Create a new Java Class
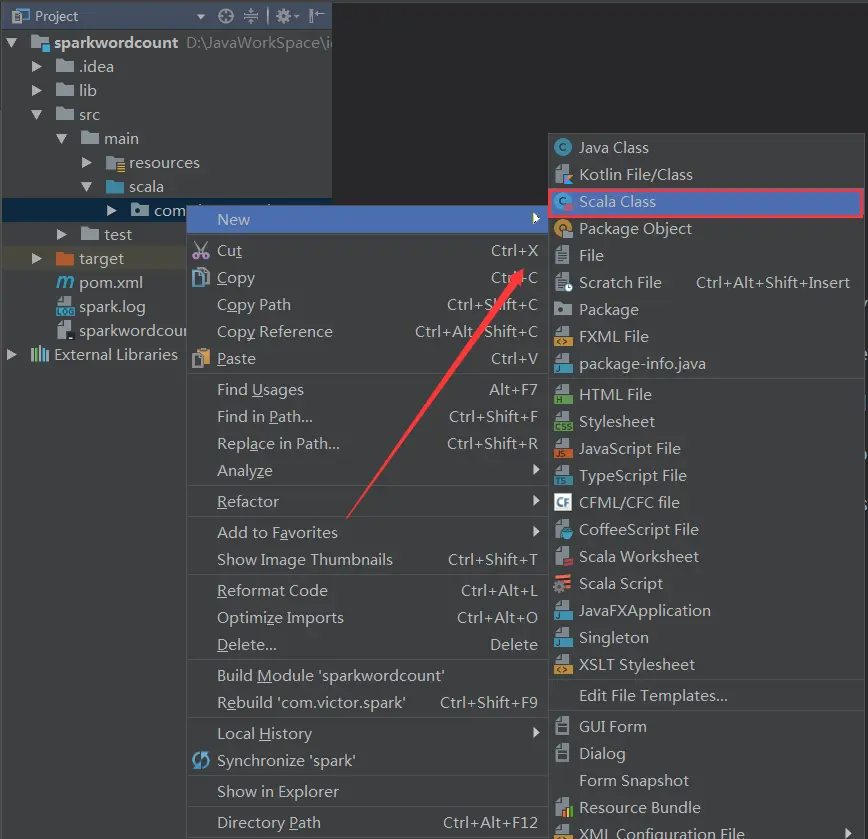 (x=706, y=148)
